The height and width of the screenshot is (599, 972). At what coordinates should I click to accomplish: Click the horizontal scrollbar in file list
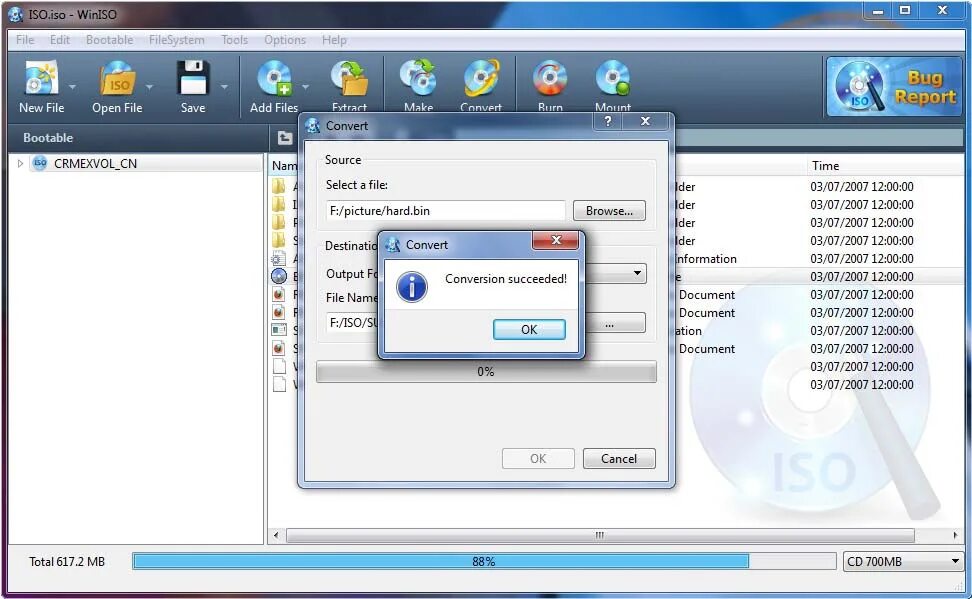click(x=600, y=535)
